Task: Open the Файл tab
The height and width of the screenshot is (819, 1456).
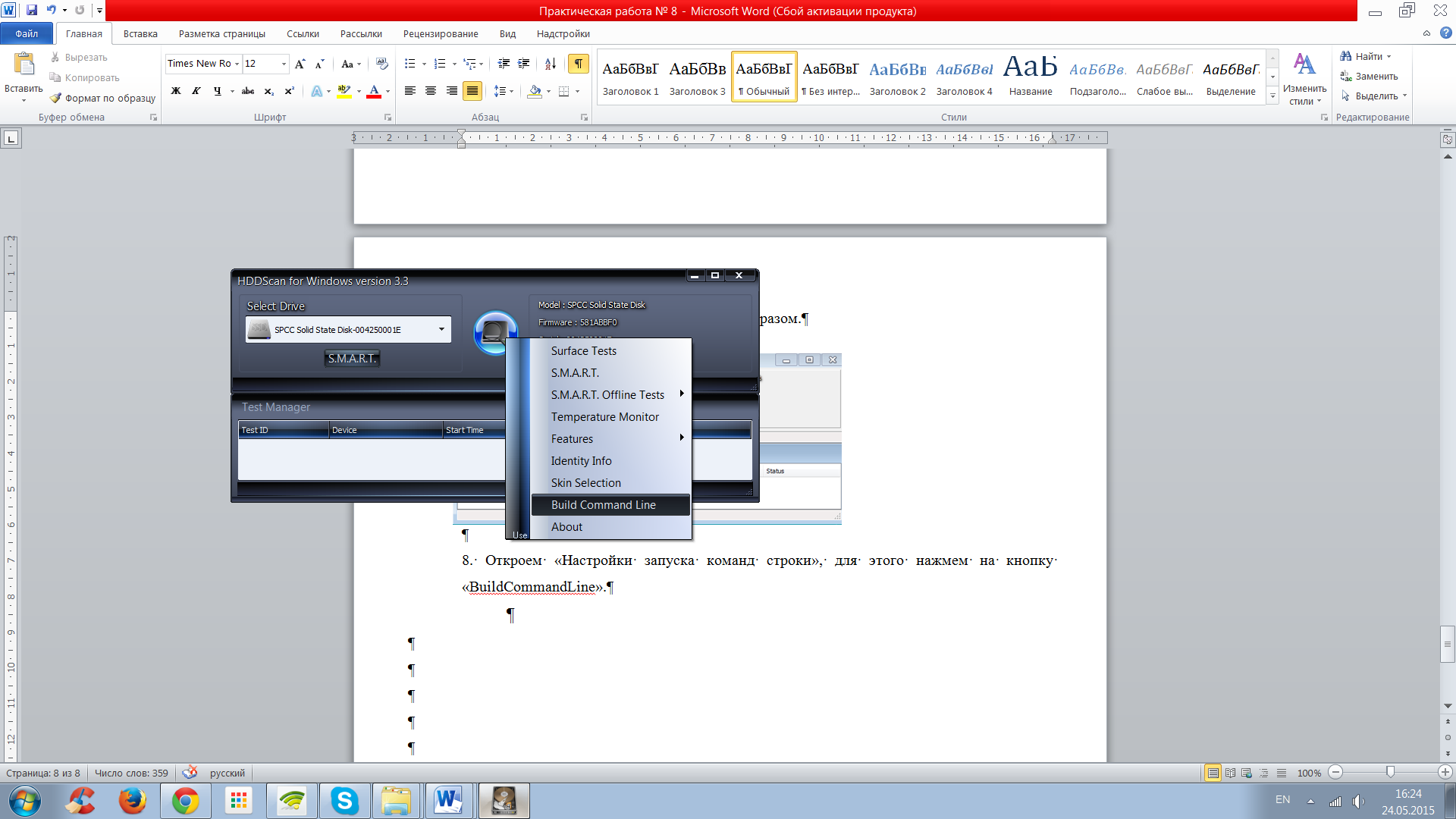Action: click(x=27, y=33)
